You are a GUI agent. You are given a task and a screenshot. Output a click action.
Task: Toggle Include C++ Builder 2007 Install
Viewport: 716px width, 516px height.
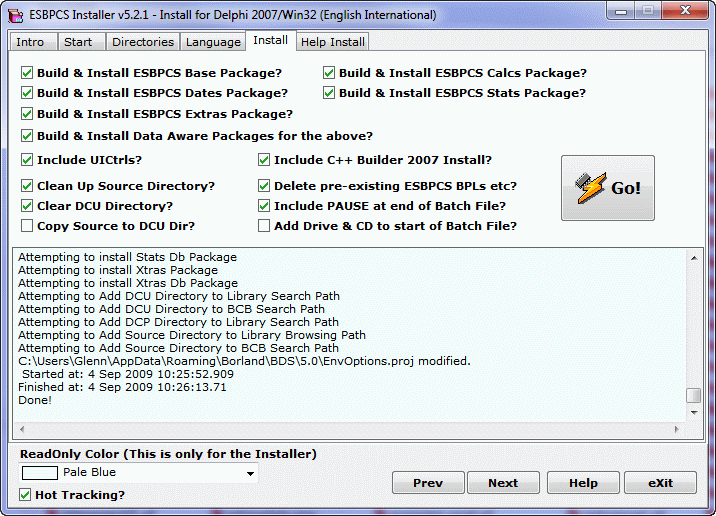(264, 160)
